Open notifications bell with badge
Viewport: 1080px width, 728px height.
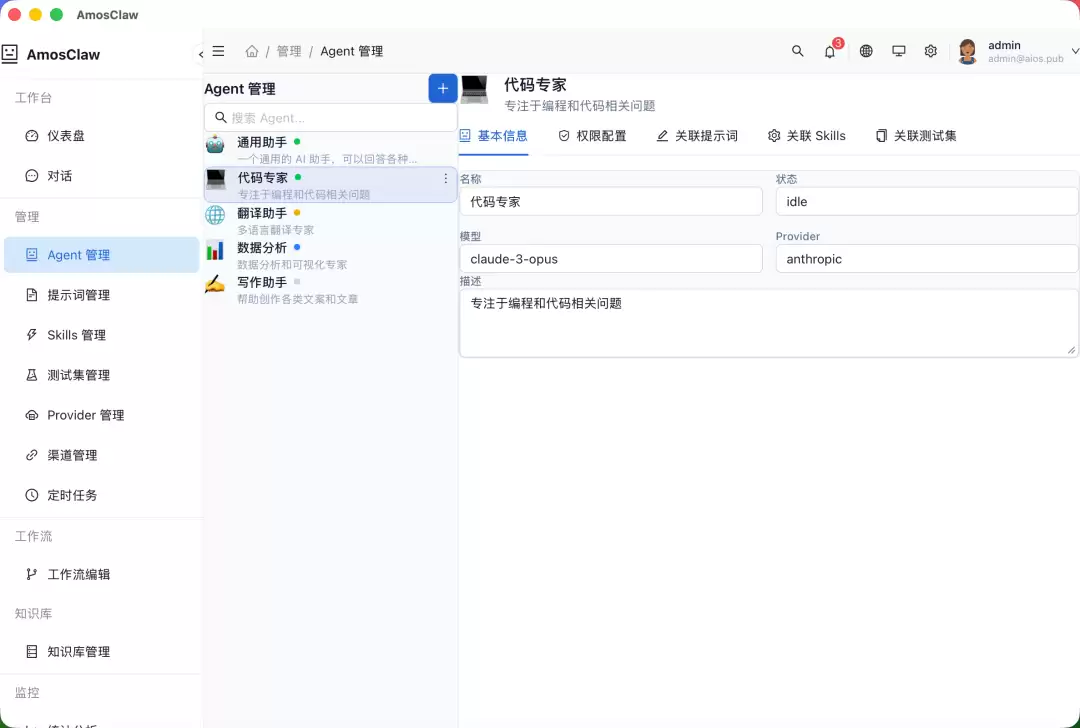[x=830, y=51]
